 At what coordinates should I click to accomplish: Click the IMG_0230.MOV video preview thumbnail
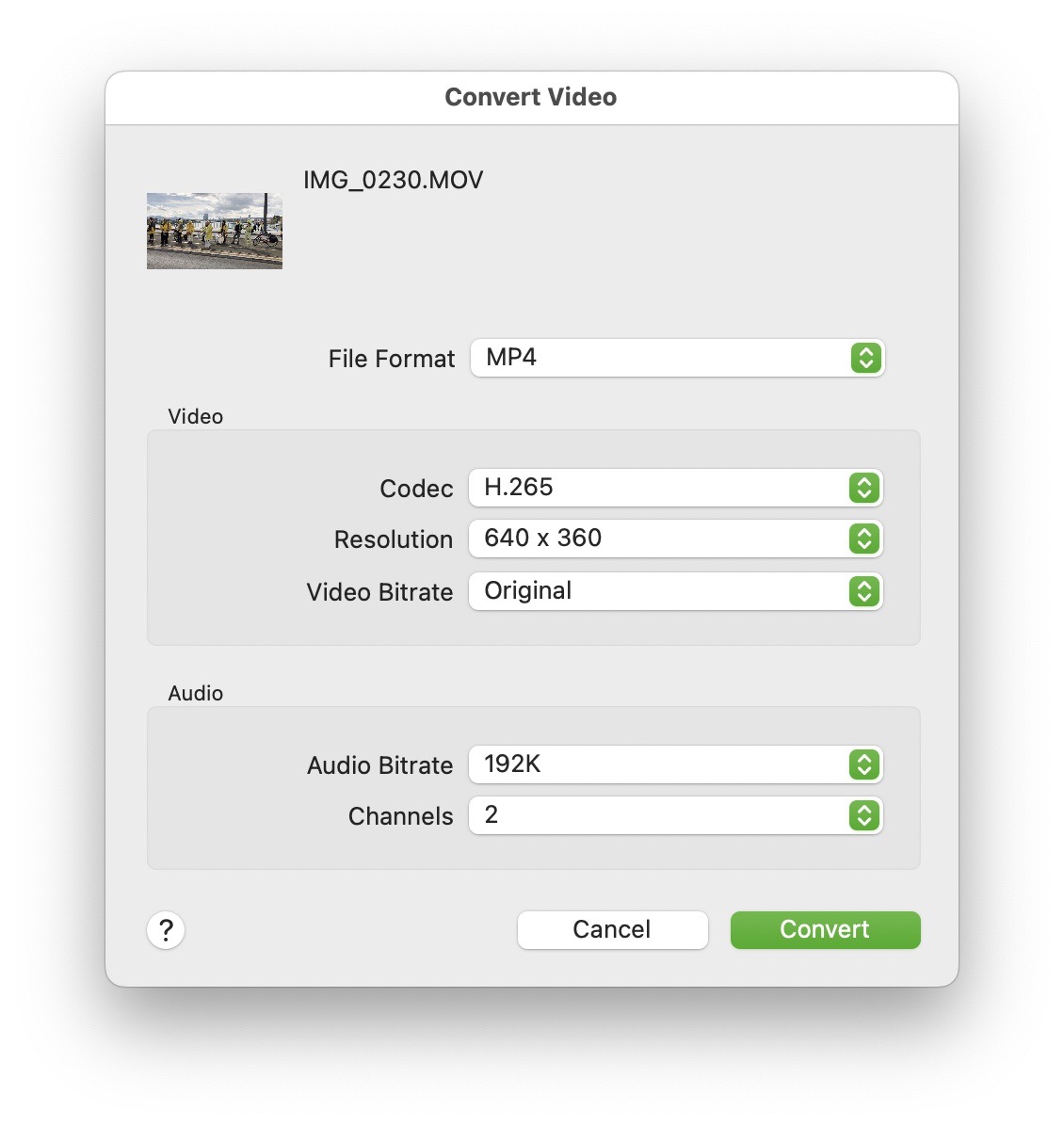click(213, 232)
